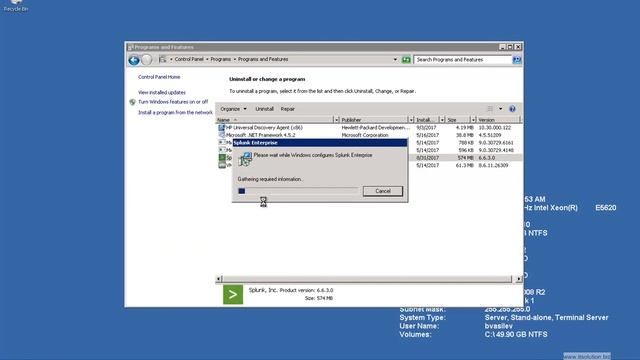
Task: Click the scrollbar right arrow
Action: click(x=518, y=279)
